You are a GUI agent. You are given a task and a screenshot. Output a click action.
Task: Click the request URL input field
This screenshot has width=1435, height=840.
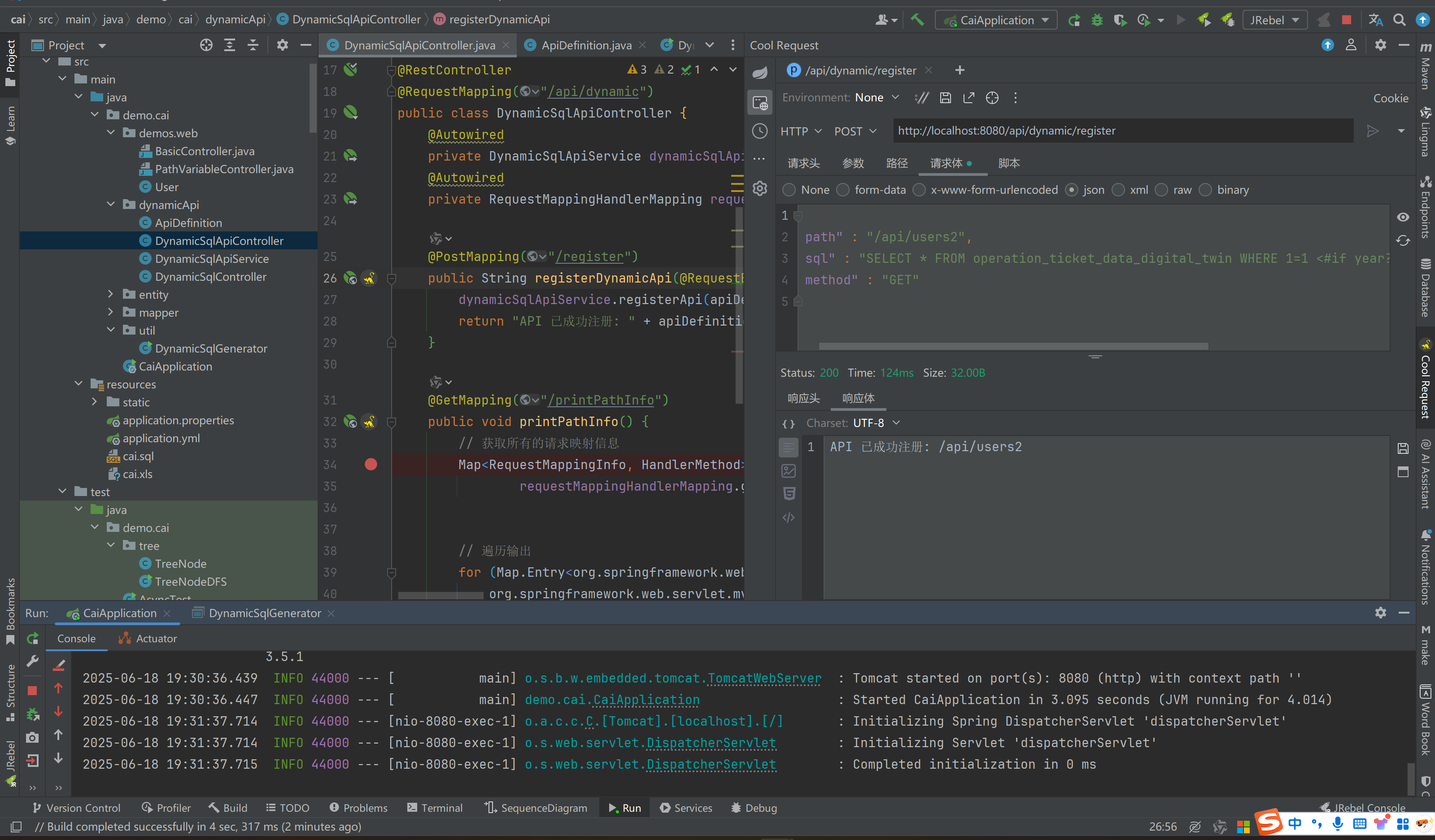pyautogui.click(x=1122, y=131)
